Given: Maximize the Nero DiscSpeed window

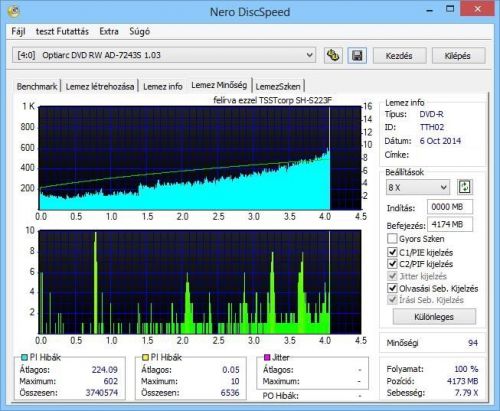Looking at the screenshot, I should pos(450,9).
